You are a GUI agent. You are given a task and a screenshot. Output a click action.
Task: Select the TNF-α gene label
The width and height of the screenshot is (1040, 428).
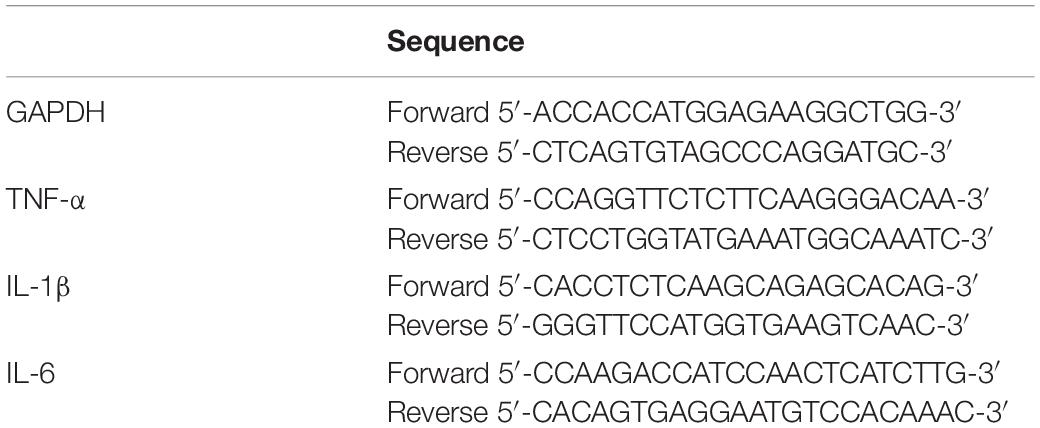[46, 199]
